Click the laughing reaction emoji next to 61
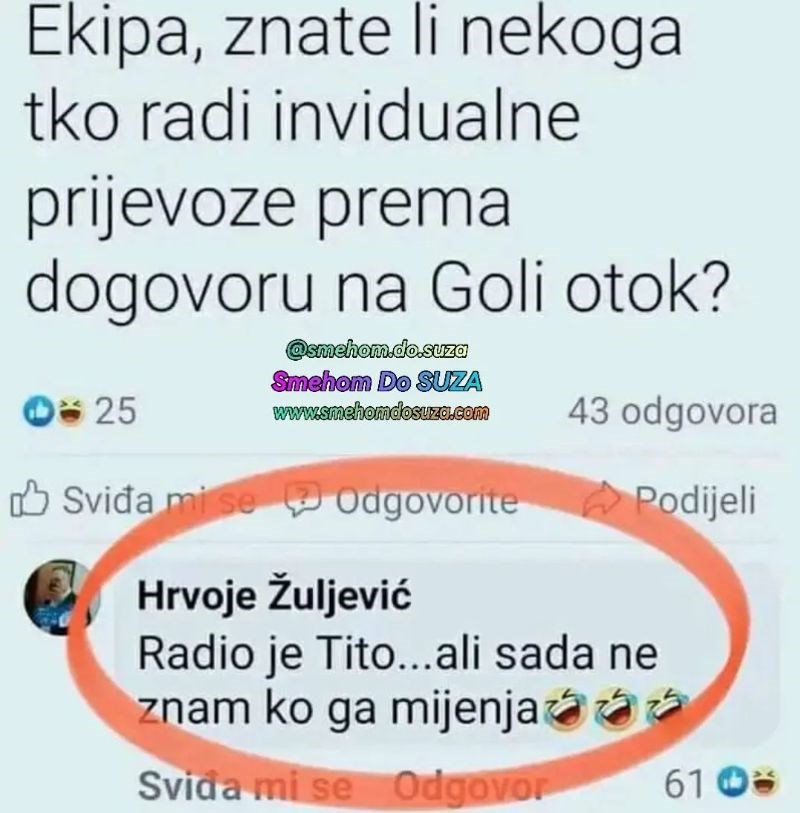The image size is (800, 813). pyautogui.click(x=762, y=782)
